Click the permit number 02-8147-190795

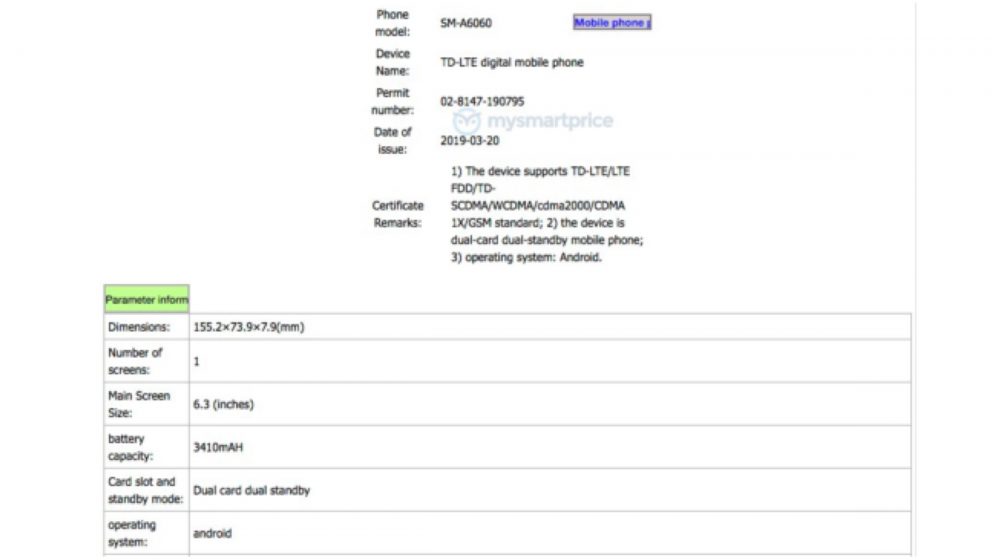point(482,101)
